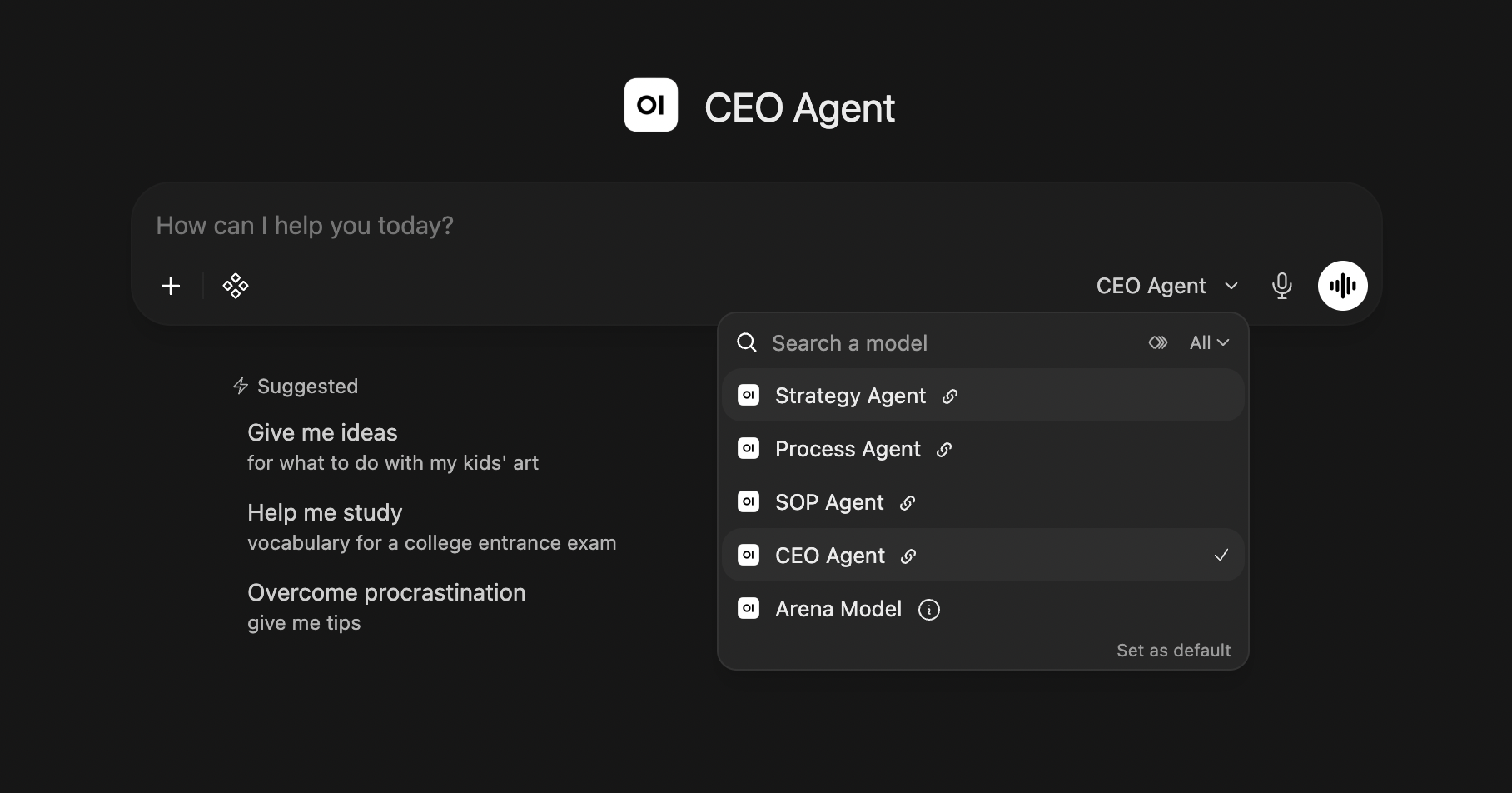Image resolution: width=1512 pixels, height=793 pixels.
Task: Pick the Give me ideas suggestion
Action: coord(393,446)
